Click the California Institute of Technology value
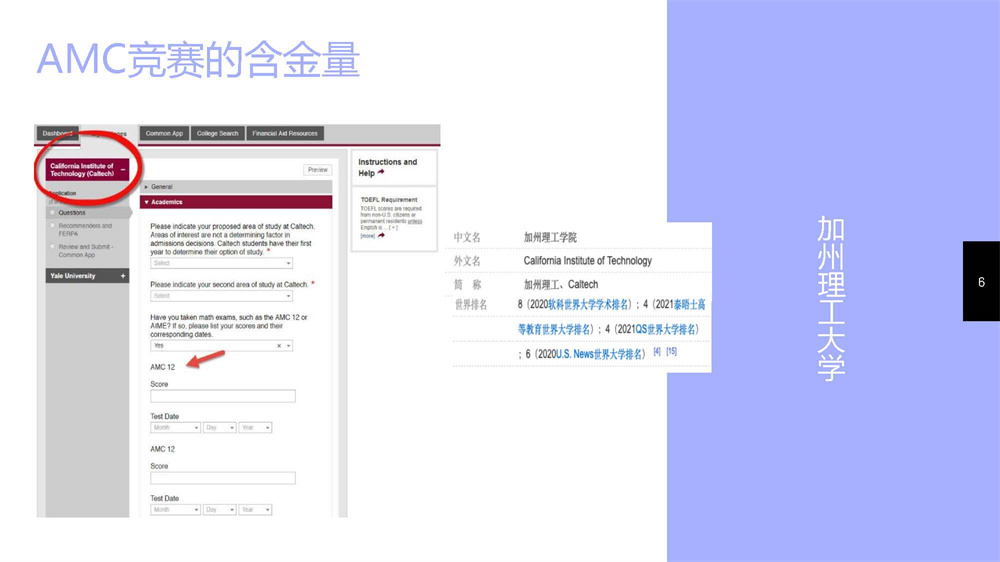This screenshot has width=1000, height=562. [x=587, y=261]
